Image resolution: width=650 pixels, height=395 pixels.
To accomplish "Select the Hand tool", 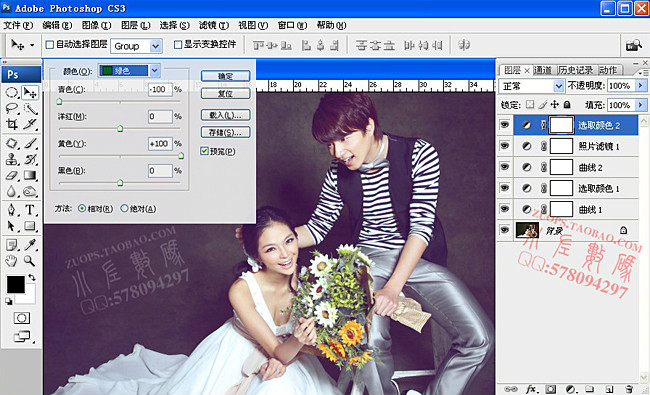I will point(12,261).
